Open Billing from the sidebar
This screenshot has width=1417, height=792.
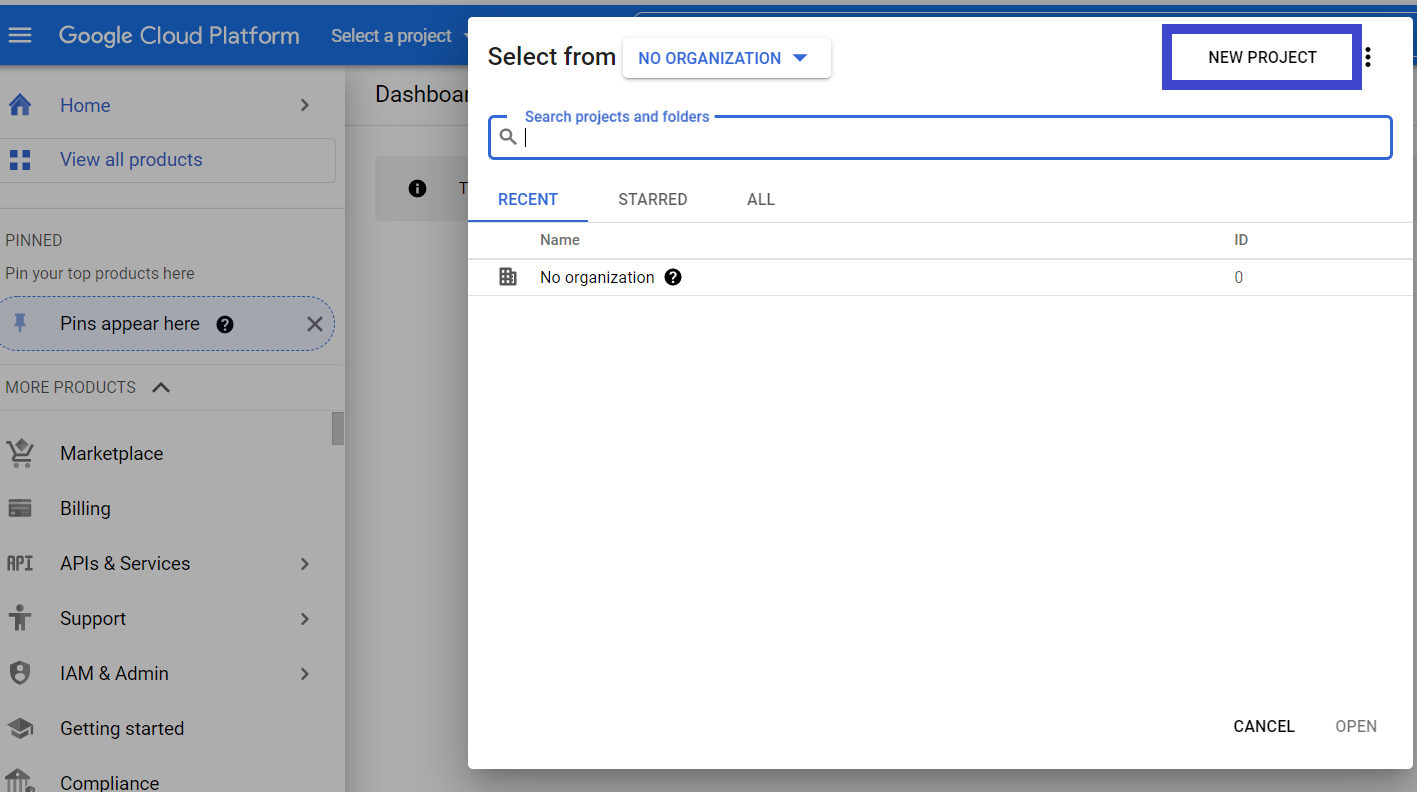(85, 508)
